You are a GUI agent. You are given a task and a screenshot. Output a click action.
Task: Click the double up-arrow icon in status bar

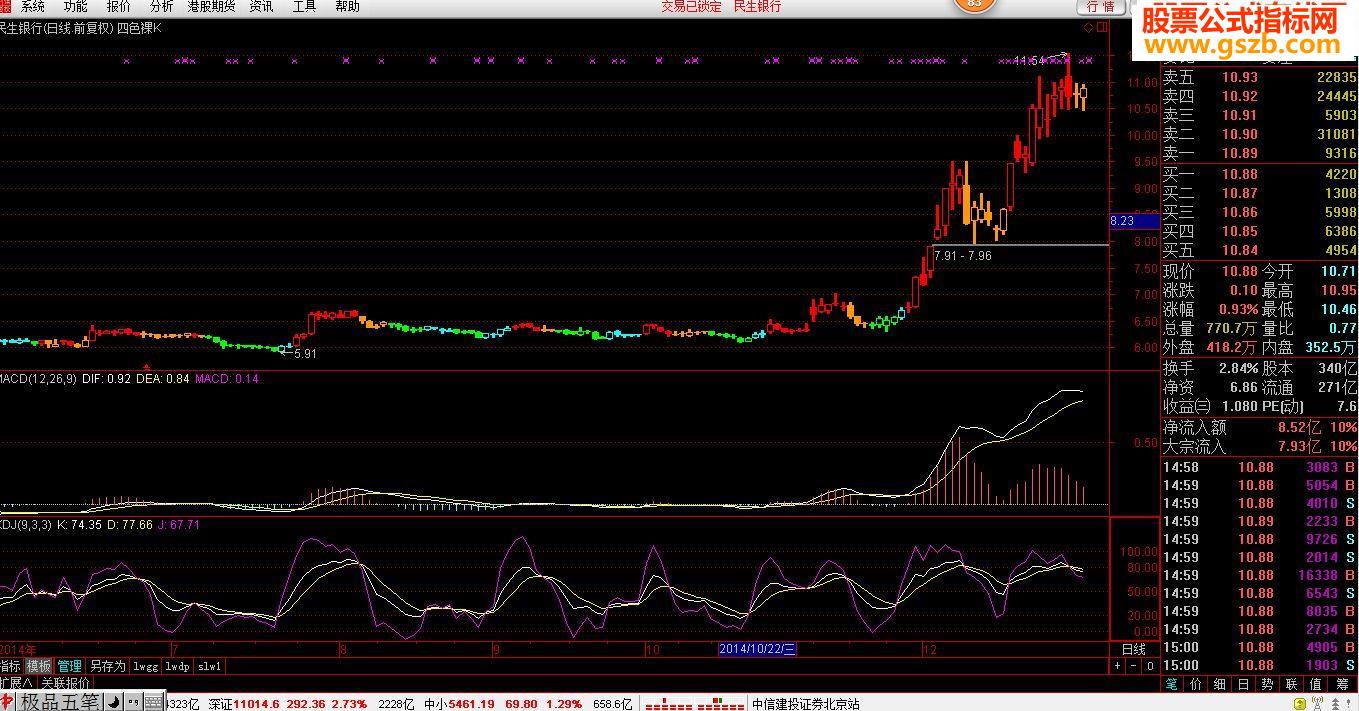pos(1335,704)
